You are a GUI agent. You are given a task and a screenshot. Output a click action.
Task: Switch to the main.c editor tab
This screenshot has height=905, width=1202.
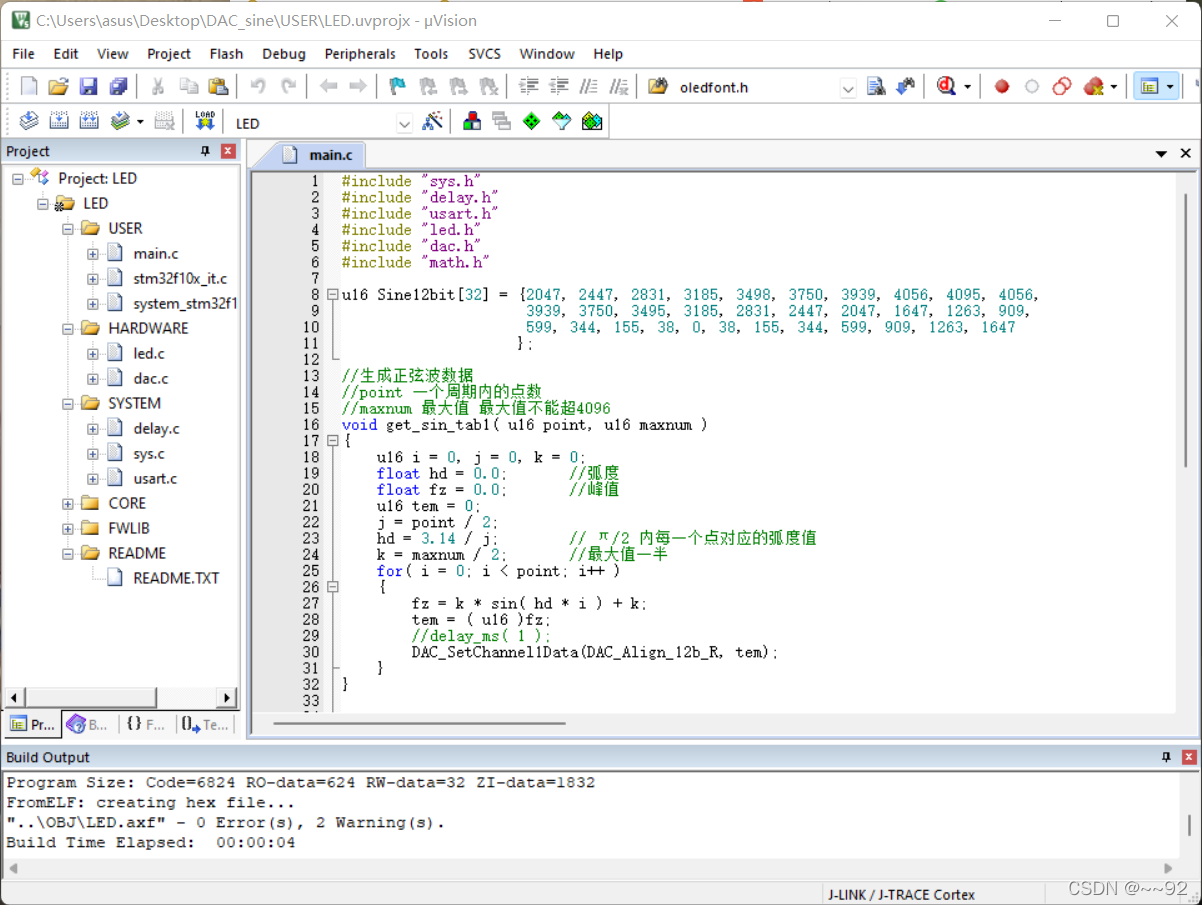pyautogui.click(x=318, y=155)
